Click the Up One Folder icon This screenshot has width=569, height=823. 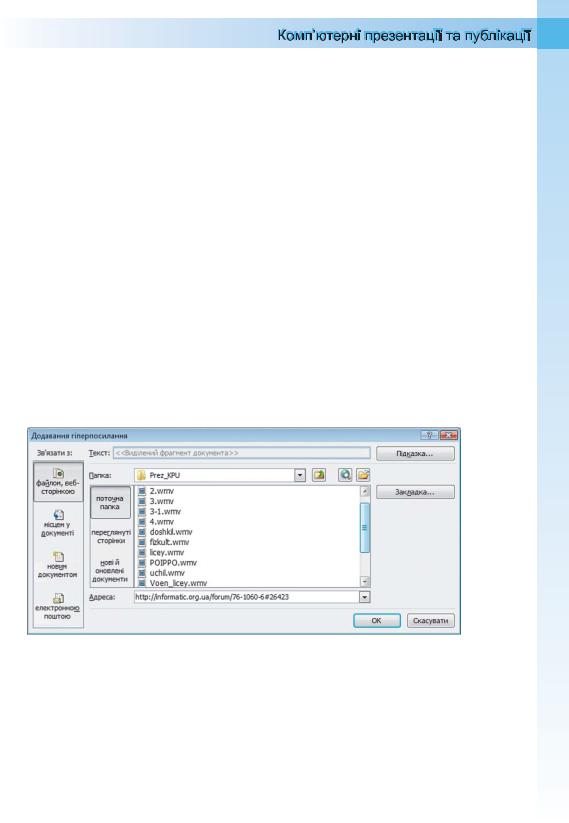click(x=319, y=475)
